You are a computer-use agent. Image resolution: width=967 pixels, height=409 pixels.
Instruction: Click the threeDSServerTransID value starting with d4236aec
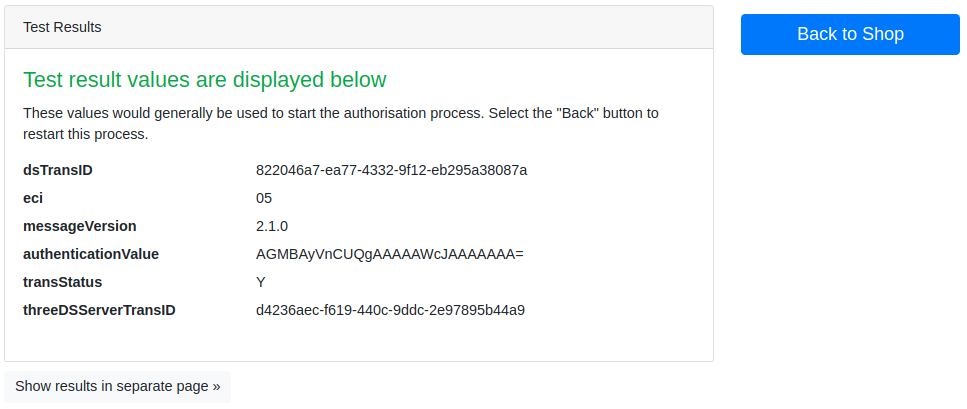[x=390, y=310]
